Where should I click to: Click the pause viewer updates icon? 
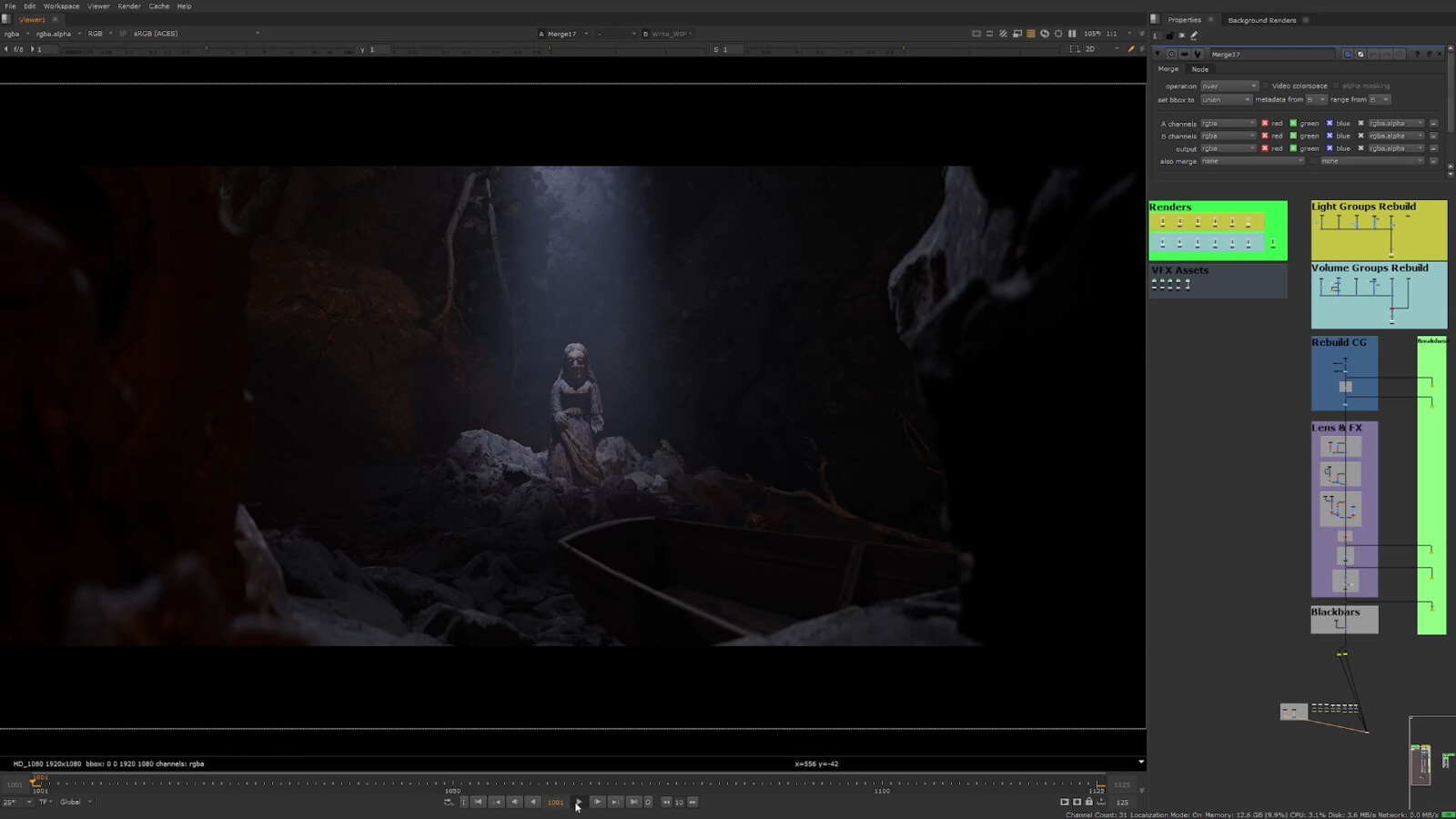(x=1072, y=34)
